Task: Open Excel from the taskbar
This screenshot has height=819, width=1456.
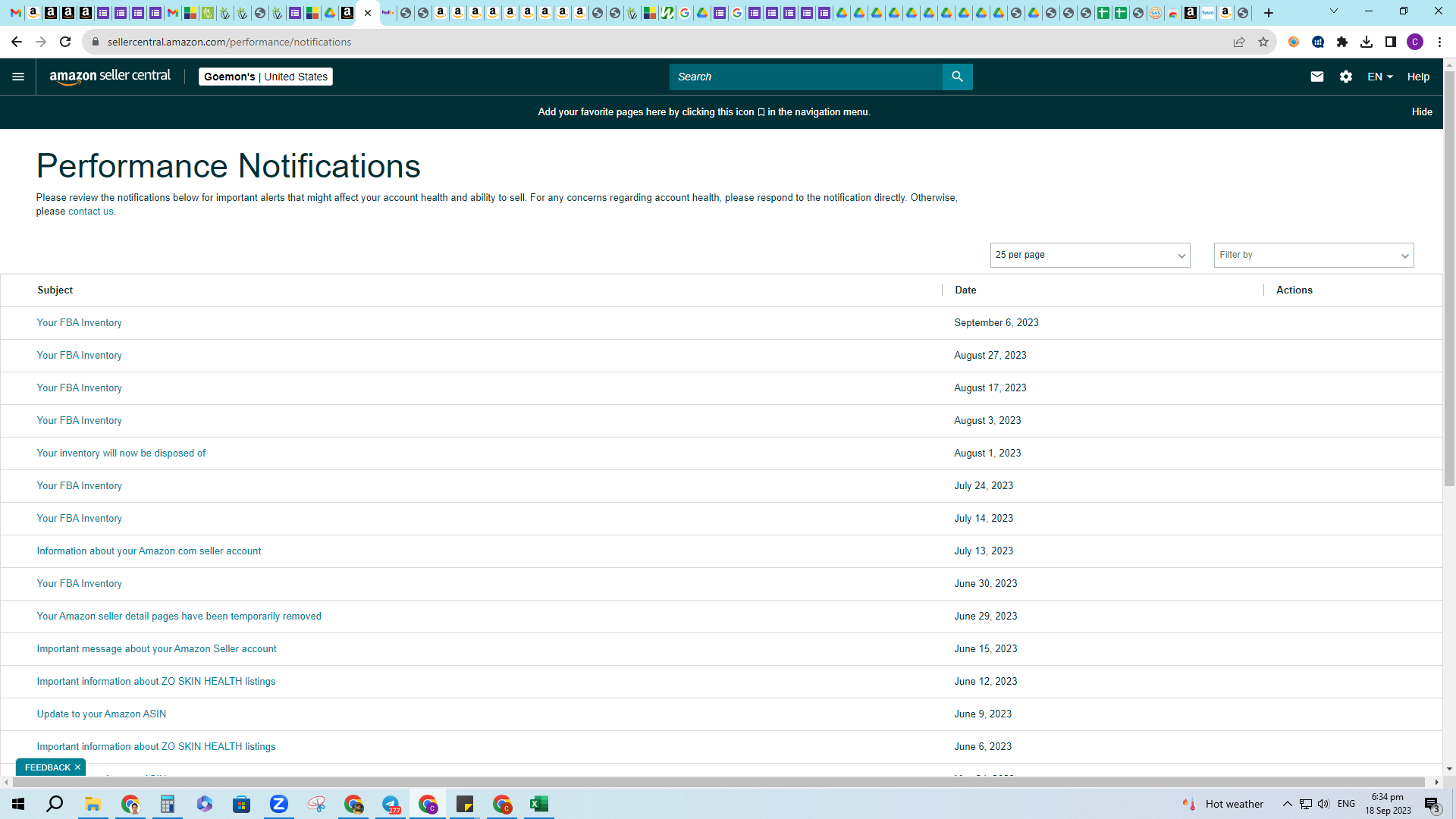Action: pyautogui.click(x=539, y=804)
